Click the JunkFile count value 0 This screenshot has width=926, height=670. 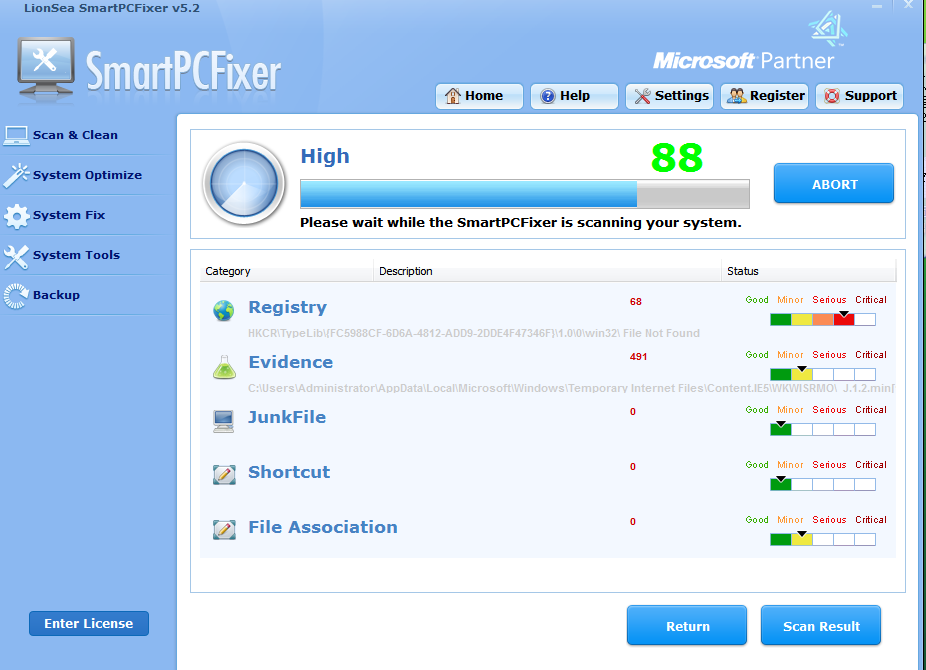pos(632,411)
